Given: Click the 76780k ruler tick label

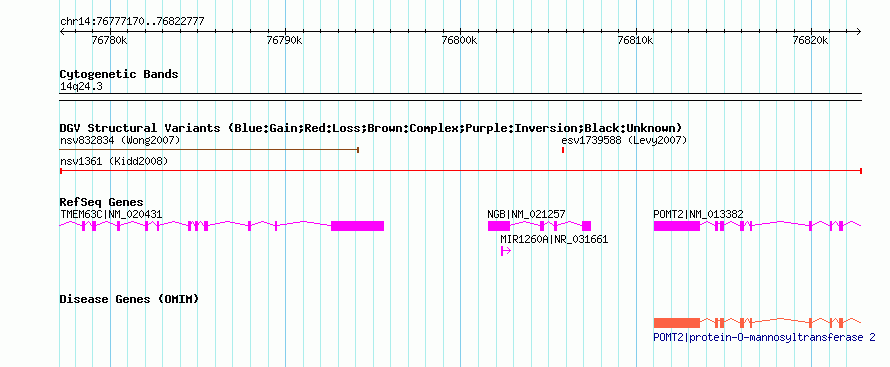Looking at the screenshot, I should click(109, 41).
